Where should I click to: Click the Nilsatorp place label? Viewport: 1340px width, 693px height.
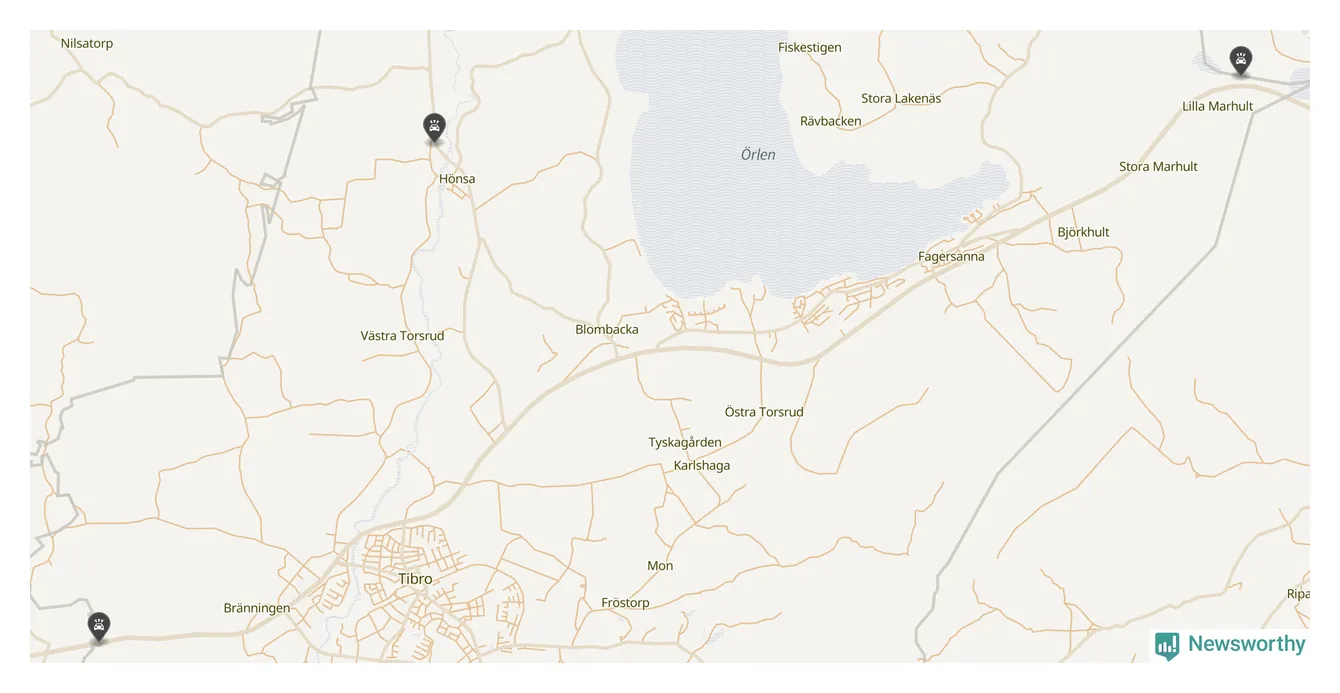pos(87,44)
